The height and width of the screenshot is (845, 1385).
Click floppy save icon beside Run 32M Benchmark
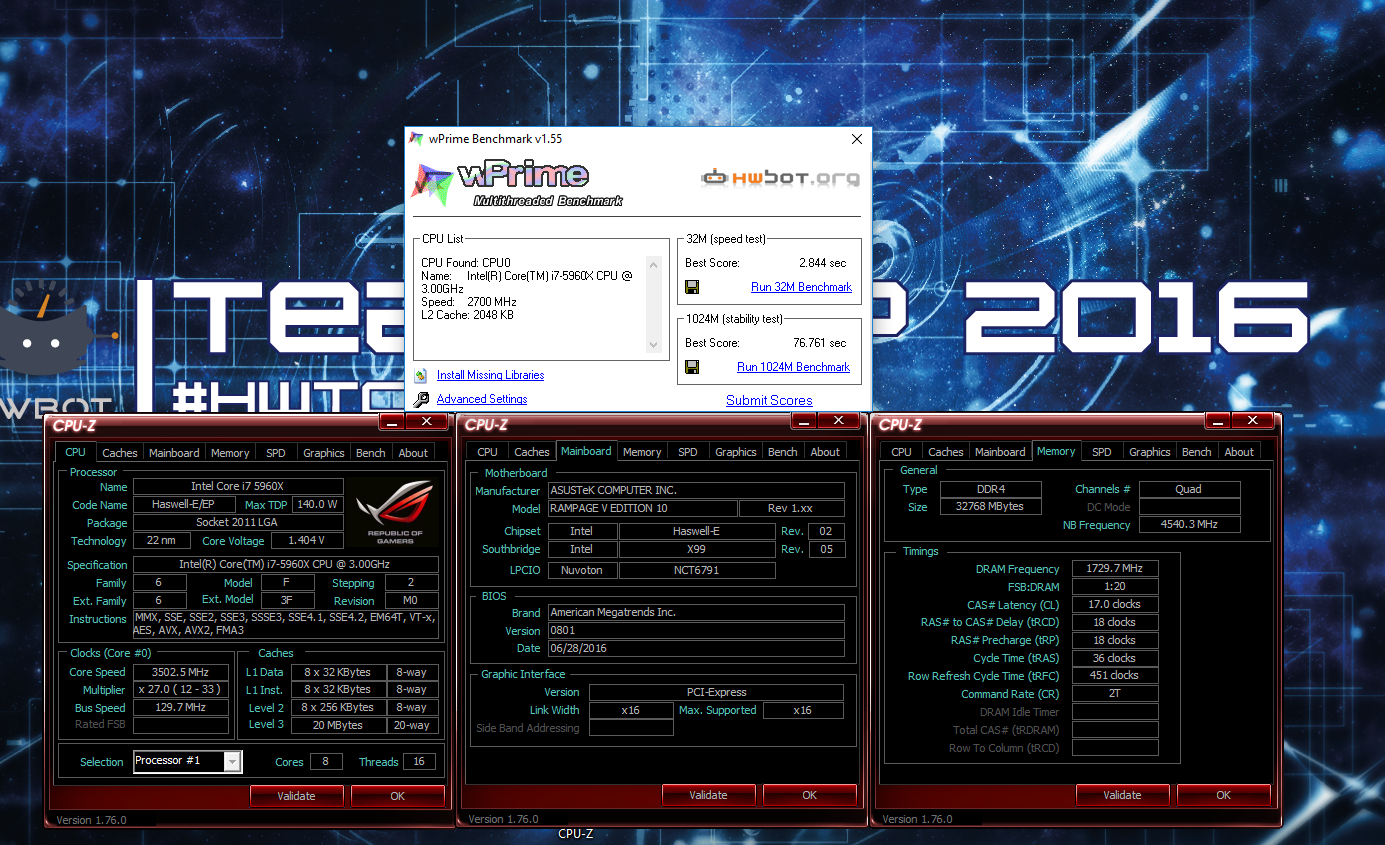691,287
